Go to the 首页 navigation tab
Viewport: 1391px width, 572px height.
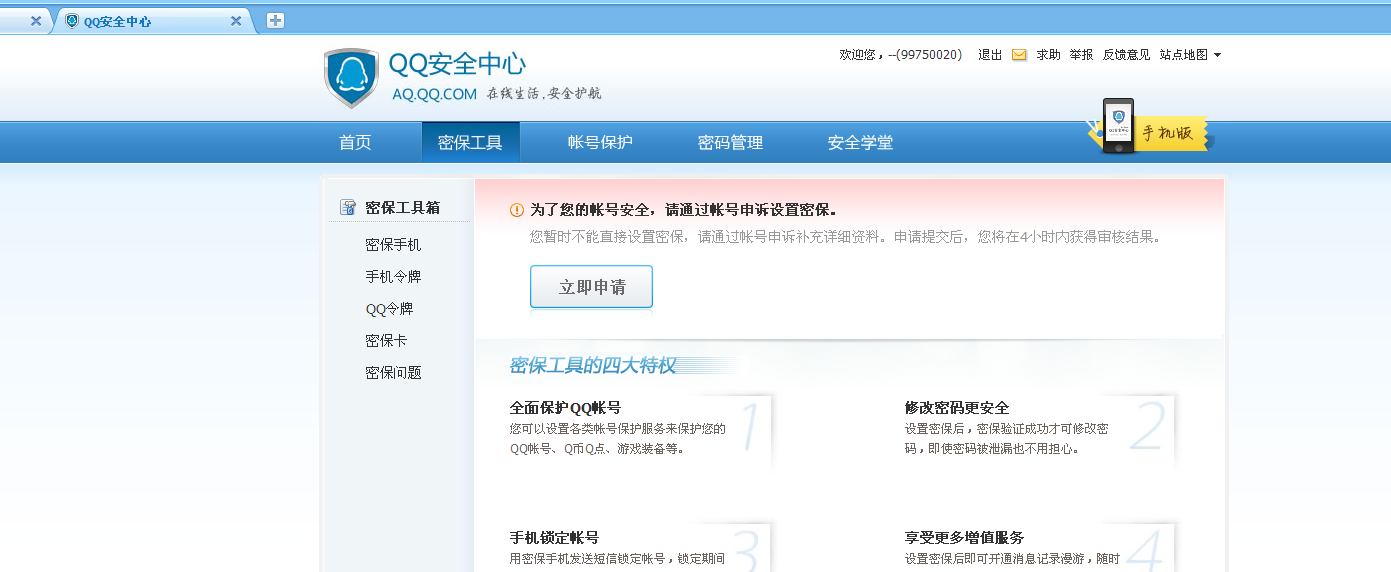tap(355, 142)
